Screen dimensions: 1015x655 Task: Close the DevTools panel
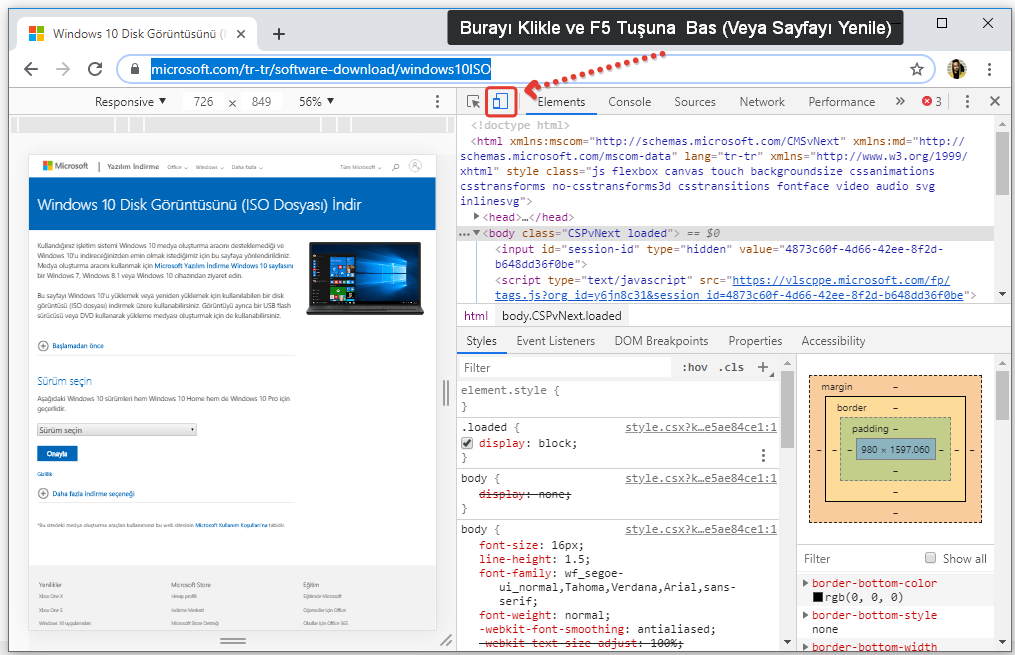(994, 101)
